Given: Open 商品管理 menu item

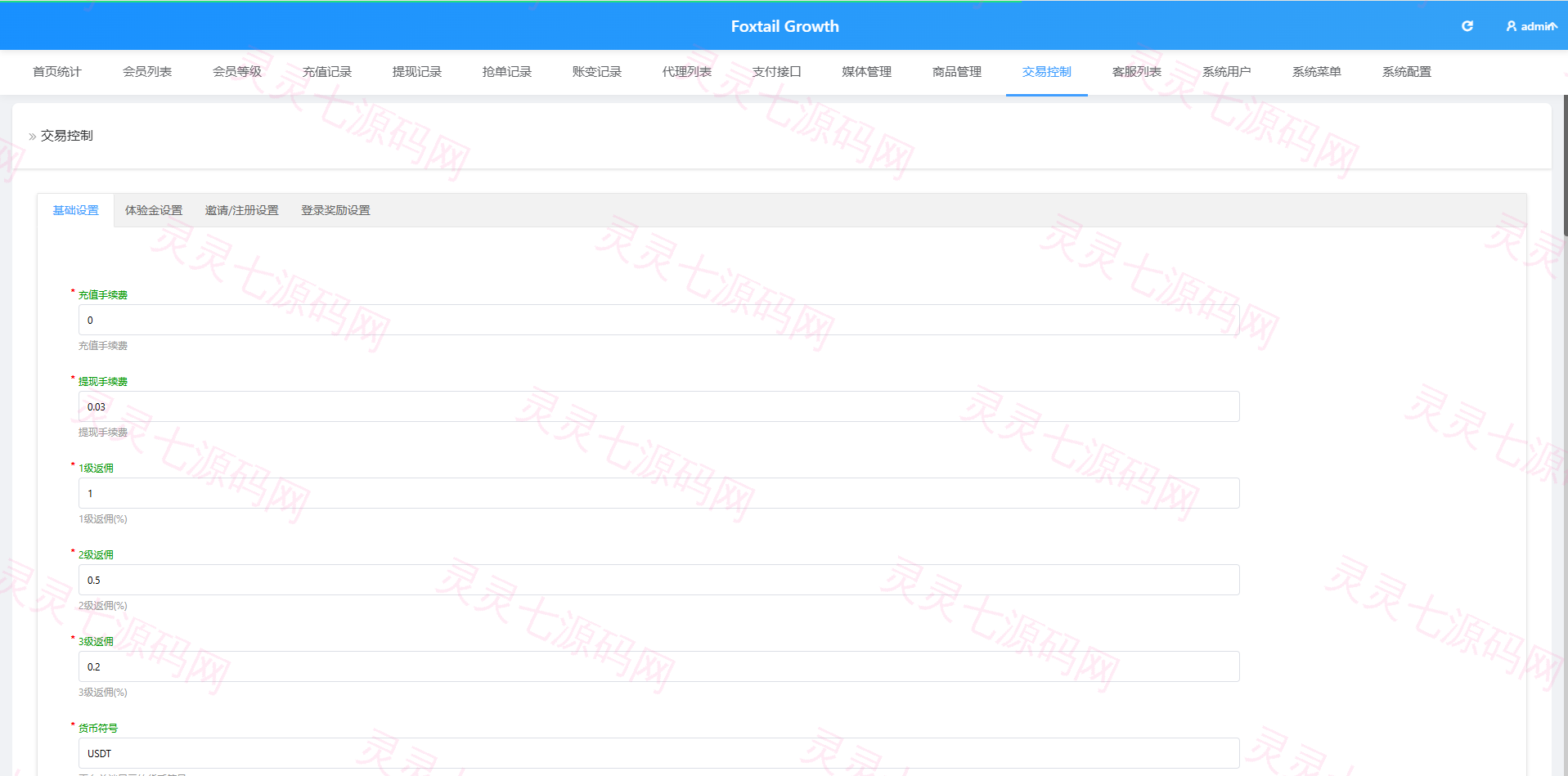Looking at the screenshot, I should point(957,72).
